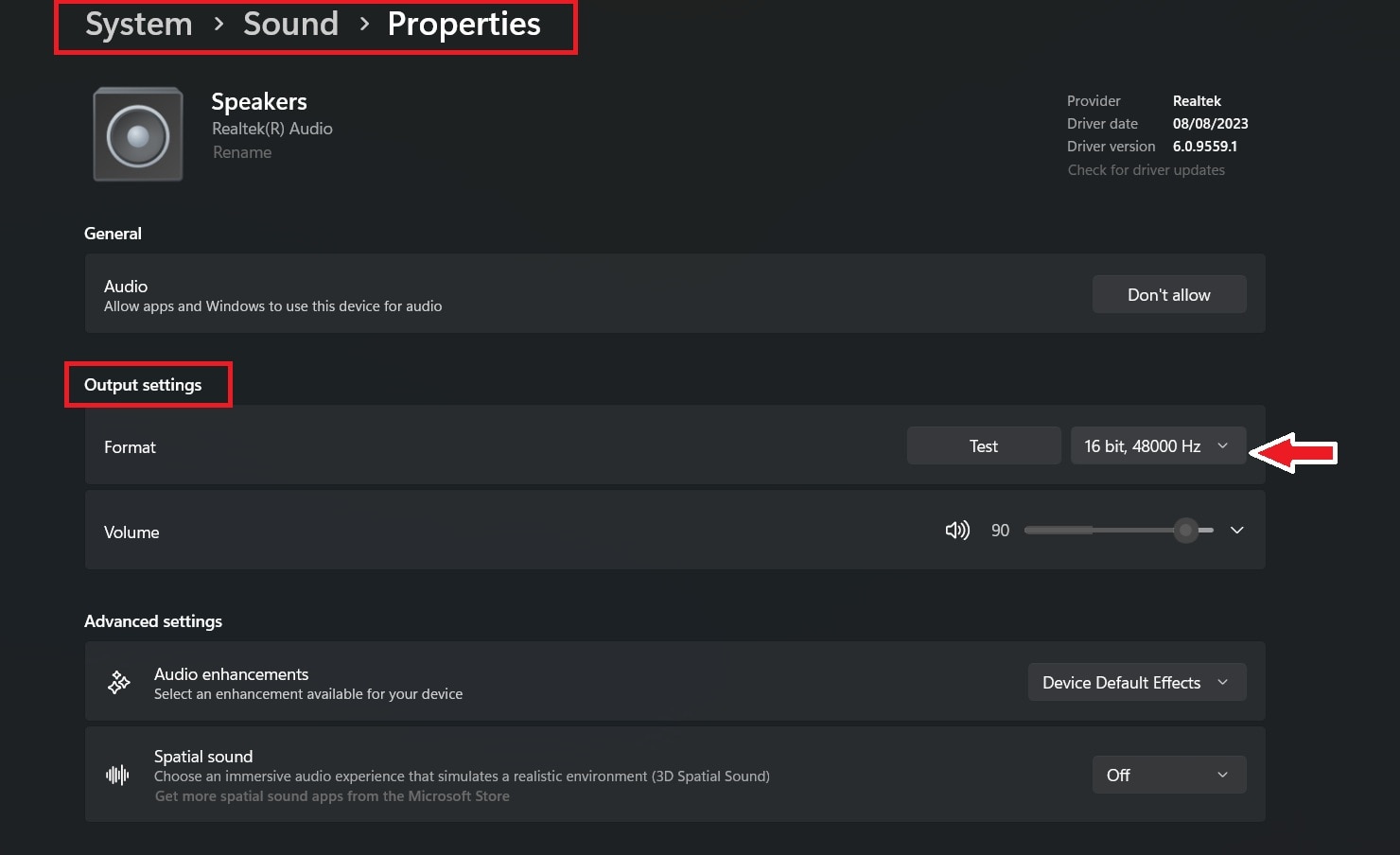Select the Audio enhancements sparkle icon

(x=117, y=682)
